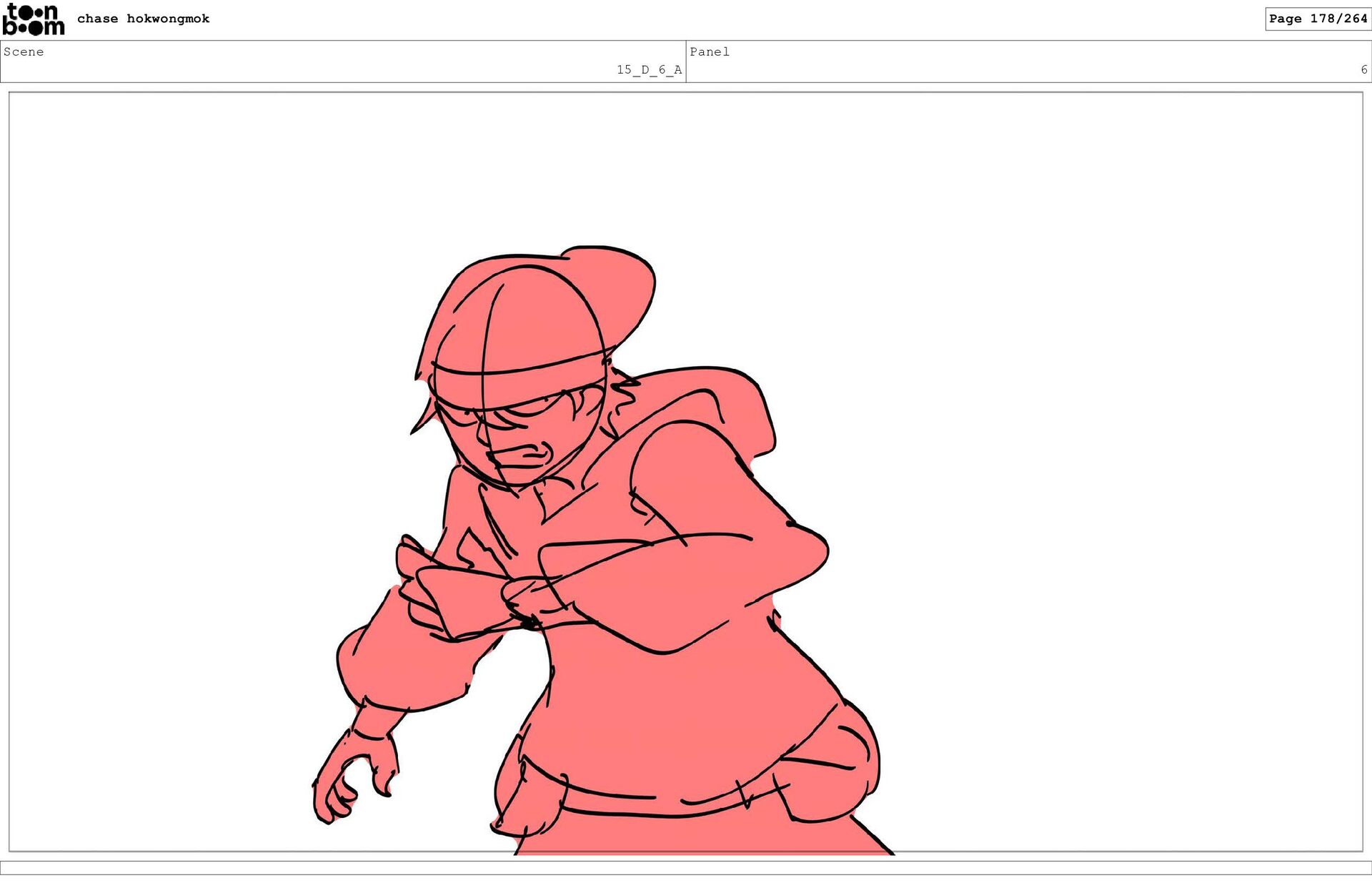
Task: Click the 'chase hokwongmok' project title
Action: (143, 19)
